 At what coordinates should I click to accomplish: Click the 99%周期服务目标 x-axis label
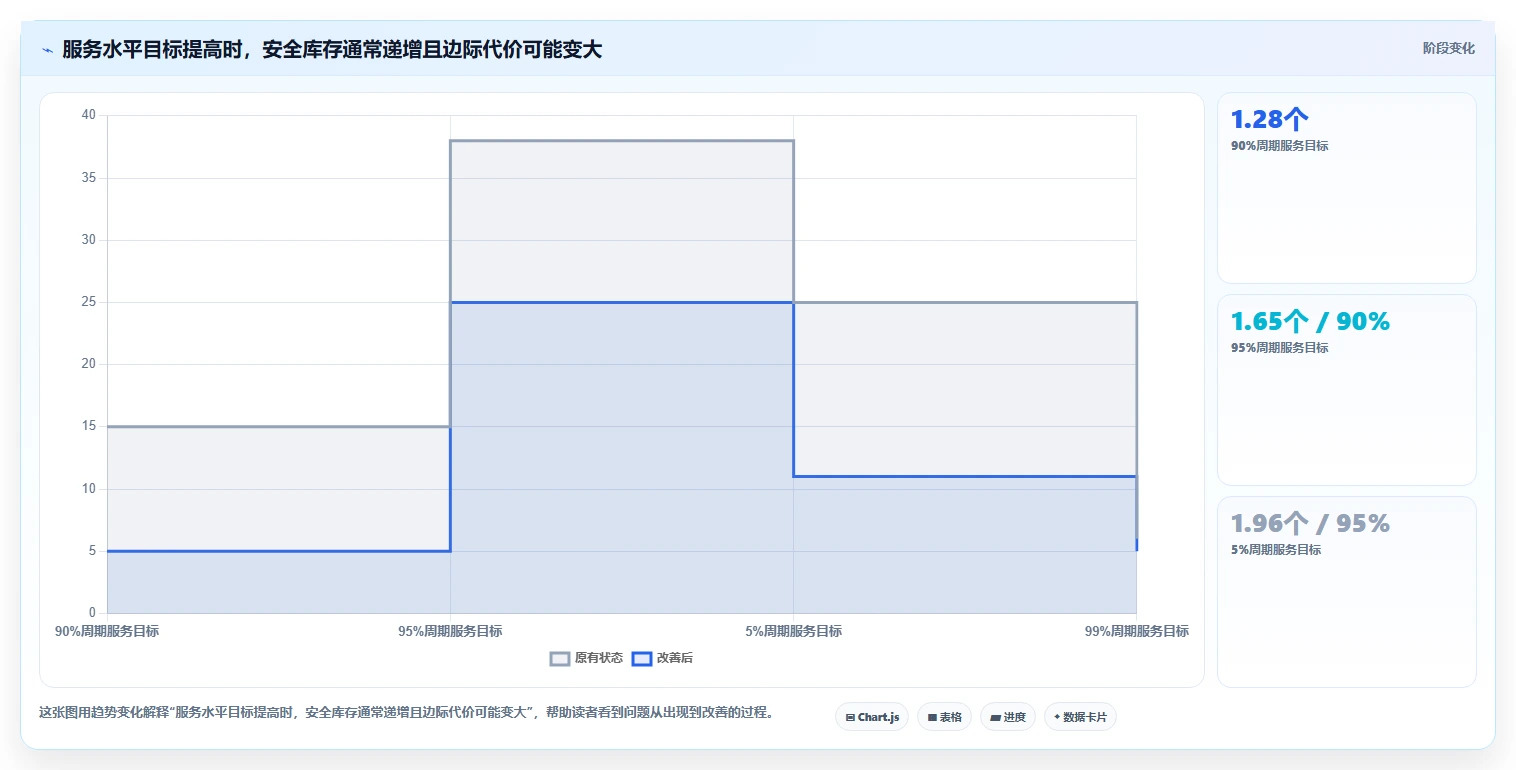(1137, 631)
